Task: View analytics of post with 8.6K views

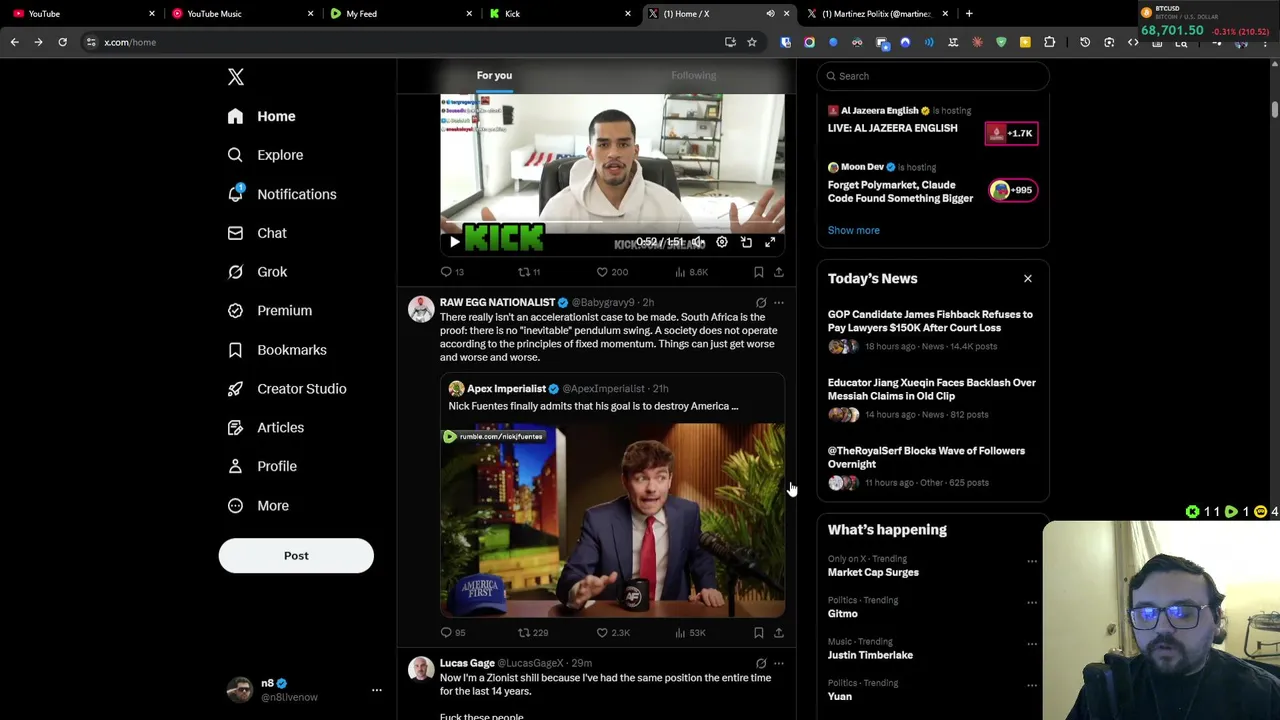Action: tap(692, 272)
